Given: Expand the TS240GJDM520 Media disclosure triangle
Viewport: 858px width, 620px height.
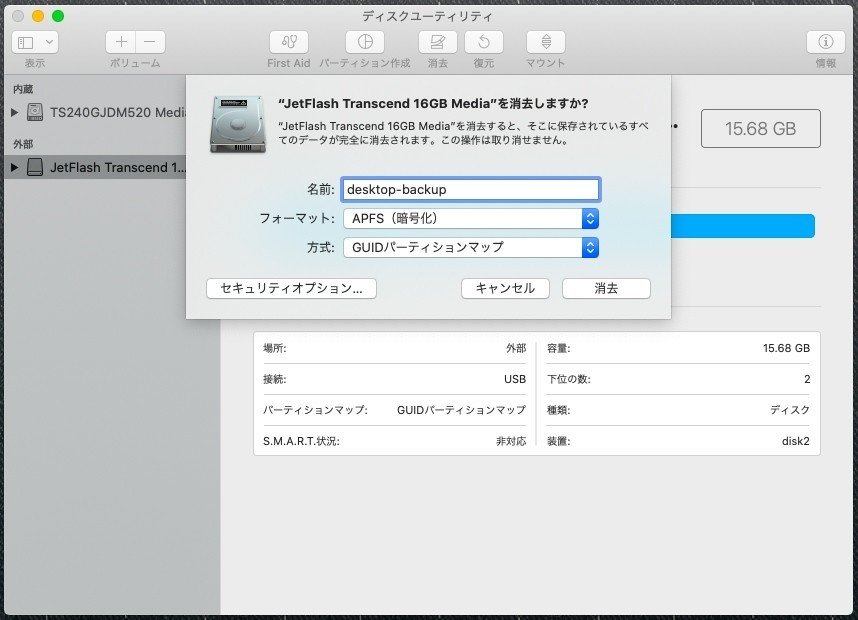Looking at the screenshot, I should coord(15,112).
